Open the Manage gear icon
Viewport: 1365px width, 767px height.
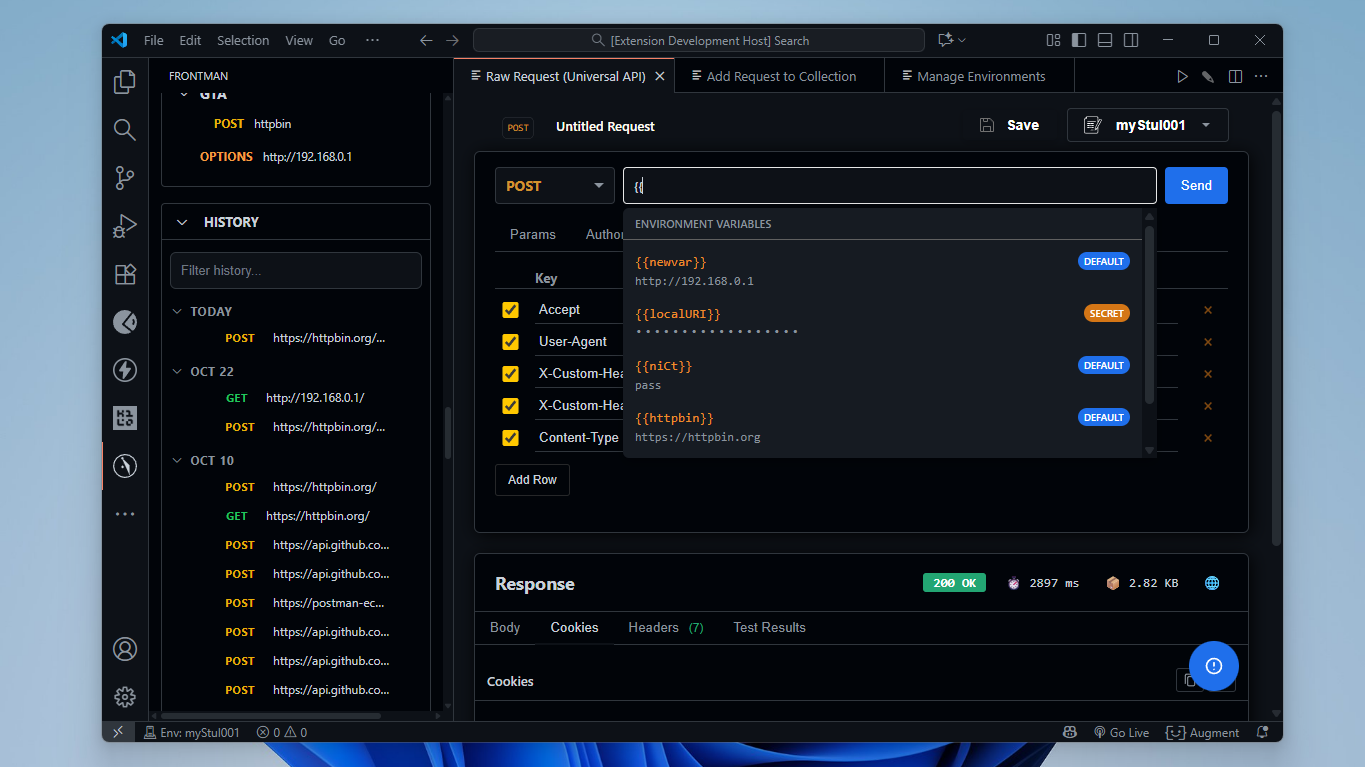tap(125, 697)
